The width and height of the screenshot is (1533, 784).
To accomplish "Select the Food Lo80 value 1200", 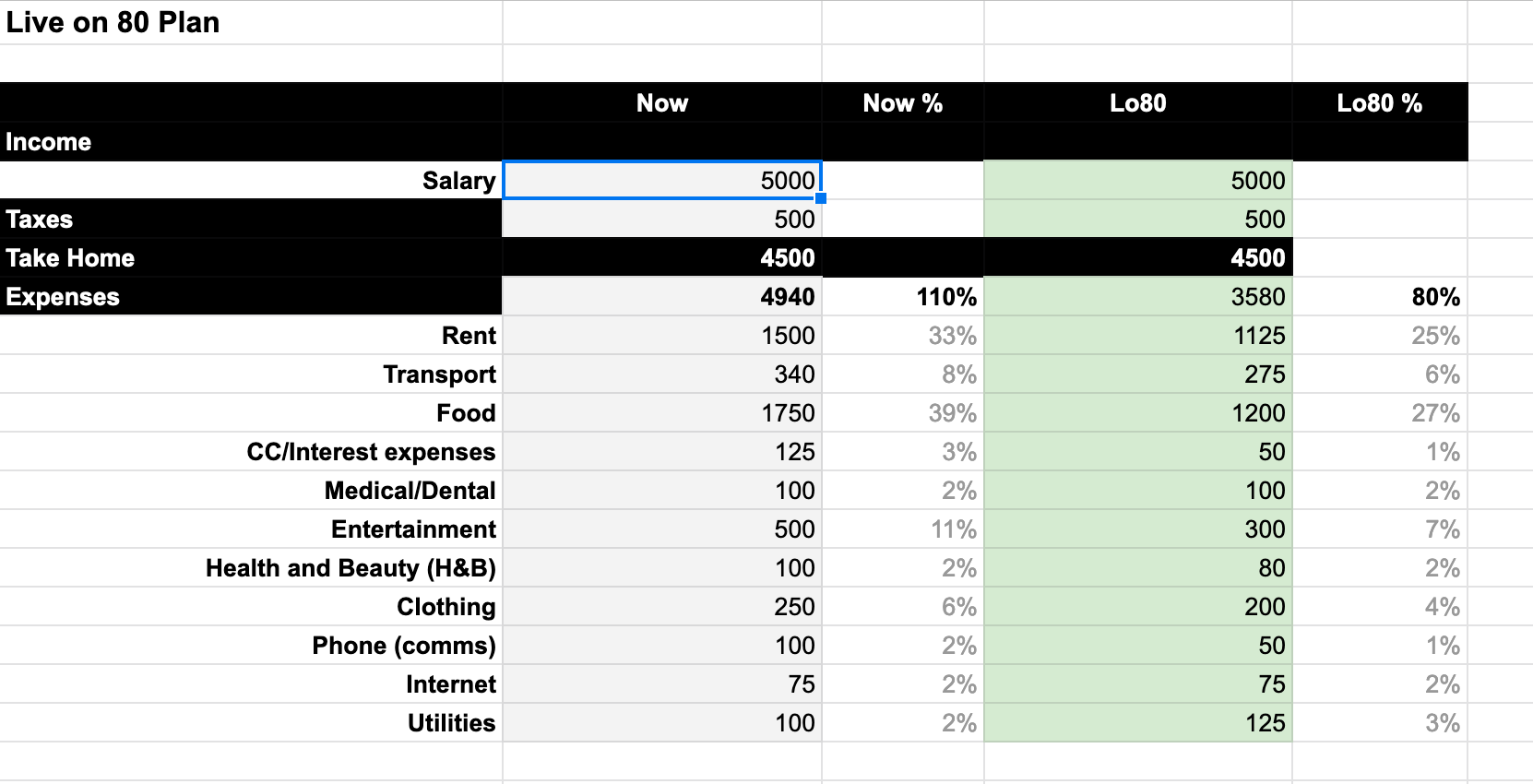I will pyautogui.click(x=1138, y=413).
